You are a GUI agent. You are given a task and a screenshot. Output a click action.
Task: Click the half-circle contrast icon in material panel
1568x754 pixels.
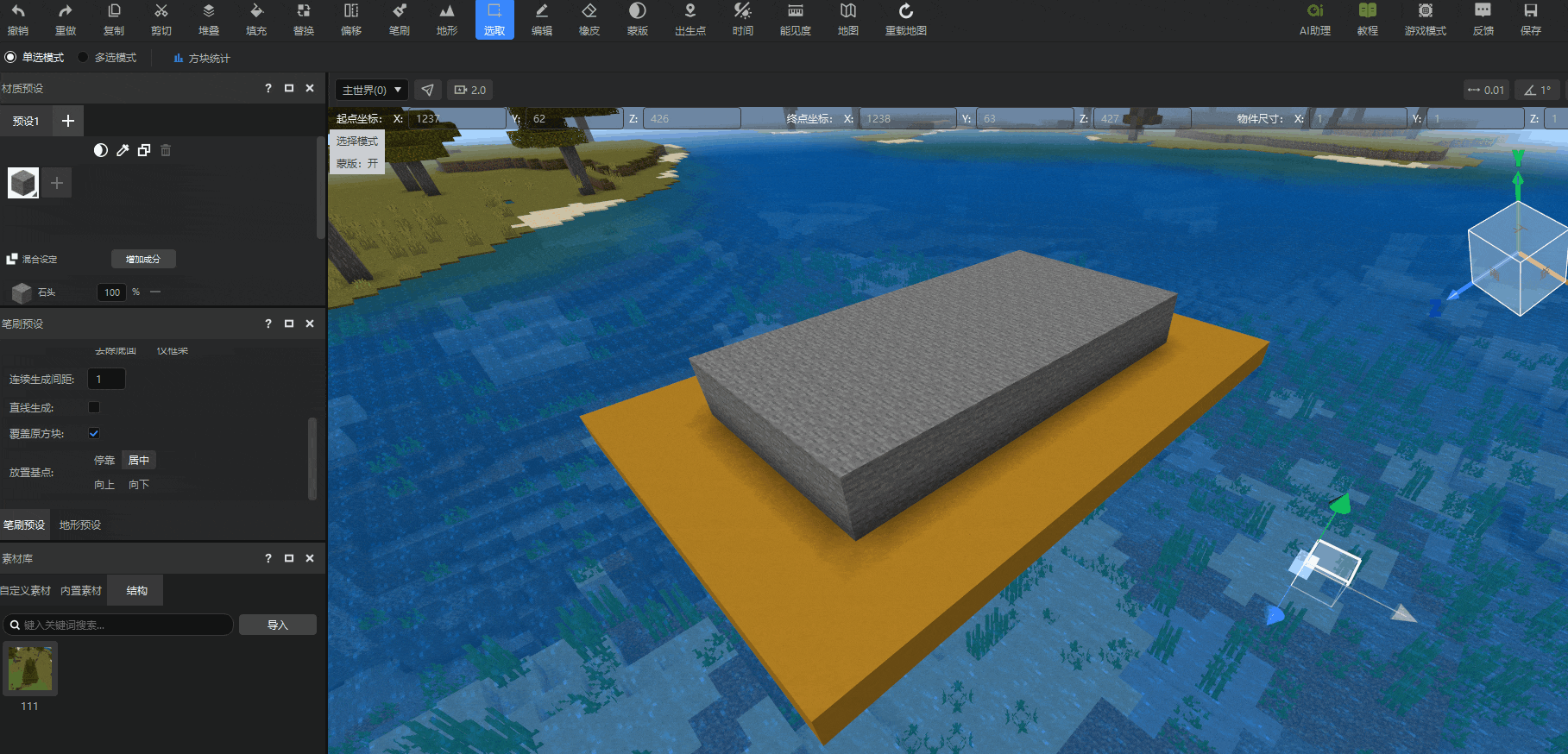(101, 150)
